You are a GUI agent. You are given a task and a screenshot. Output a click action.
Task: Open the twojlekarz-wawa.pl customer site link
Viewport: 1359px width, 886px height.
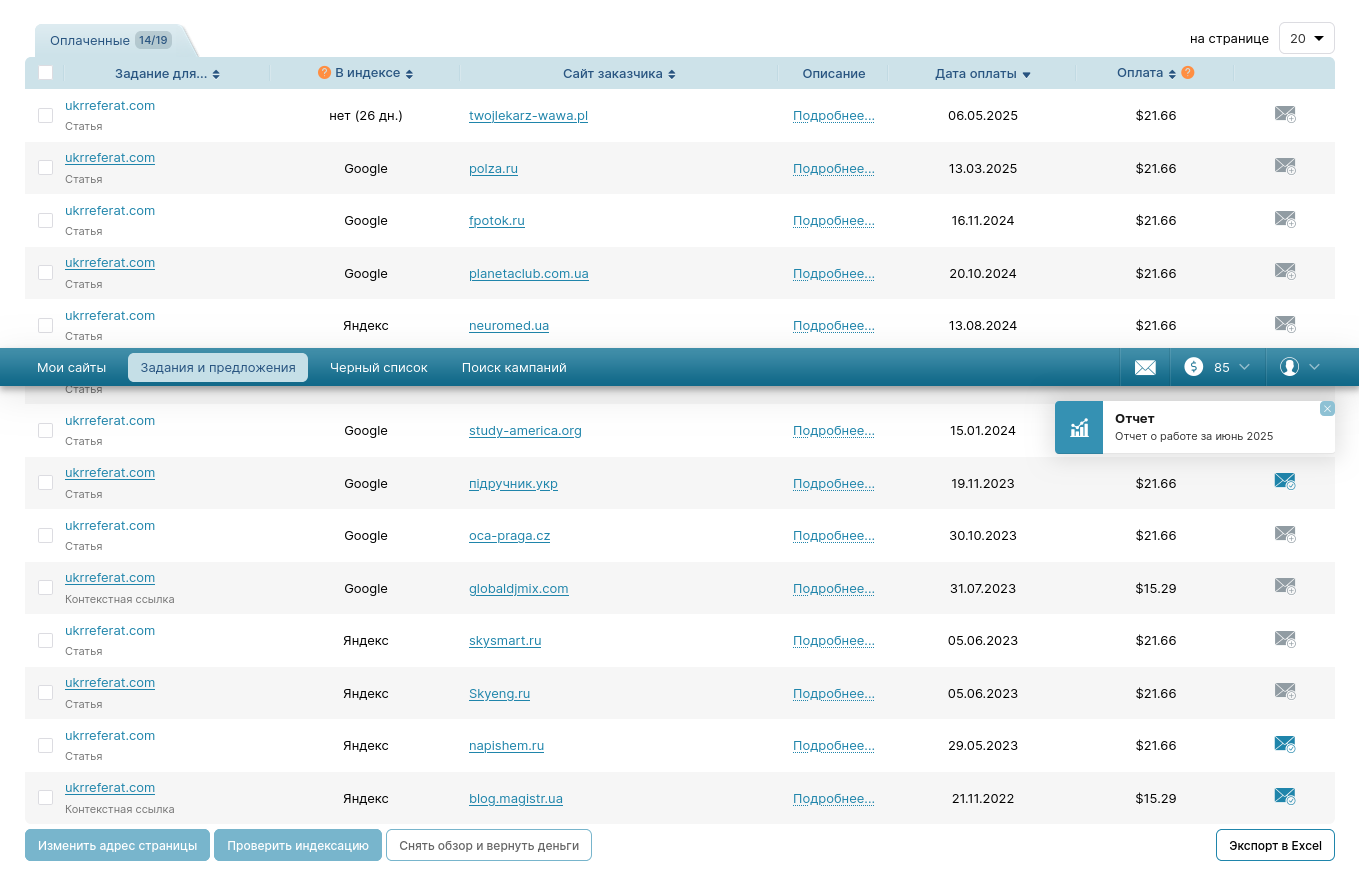pos(528,116)
